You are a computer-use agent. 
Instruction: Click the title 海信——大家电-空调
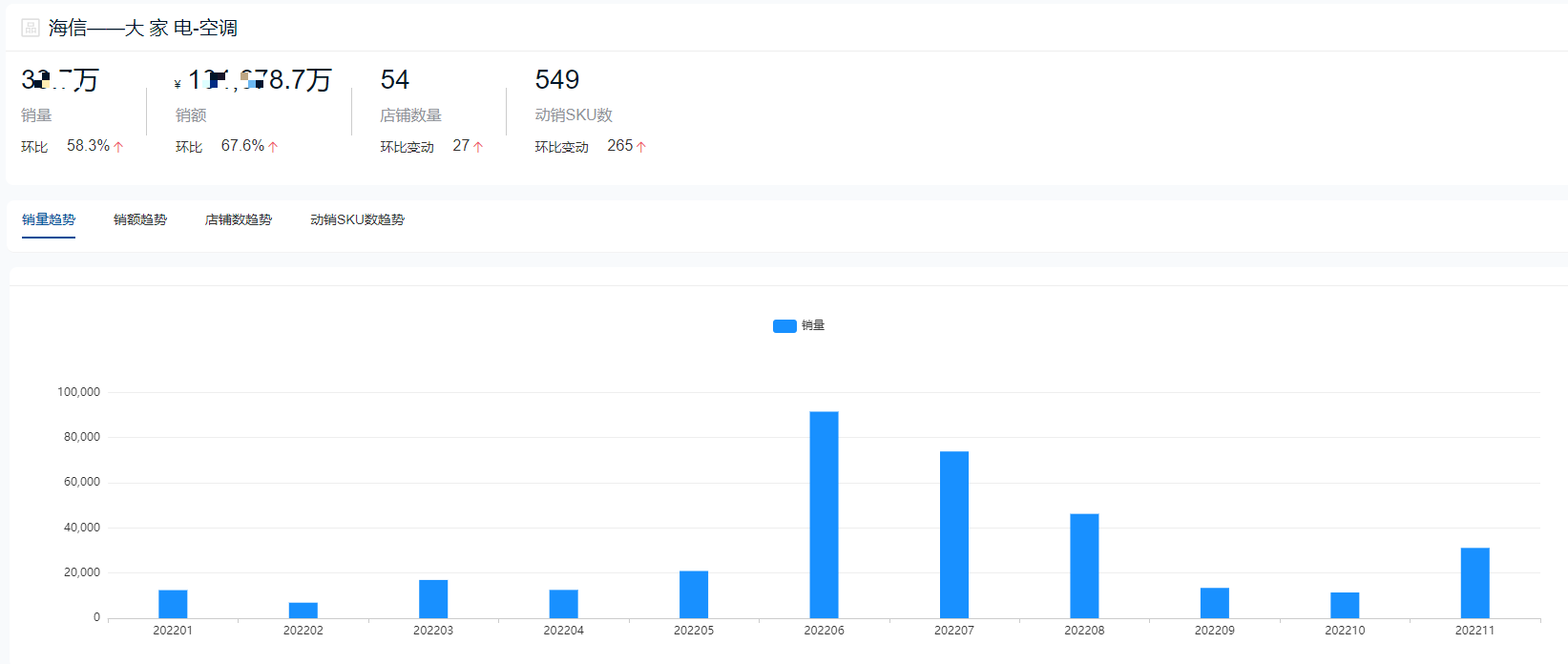pyautogui.click(x=143, y=28)
